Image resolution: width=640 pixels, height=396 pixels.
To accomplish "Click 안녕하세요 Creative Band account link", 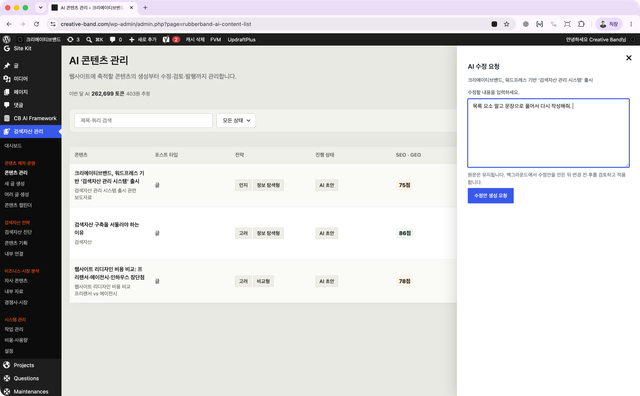I will click(x=596, y=40).
